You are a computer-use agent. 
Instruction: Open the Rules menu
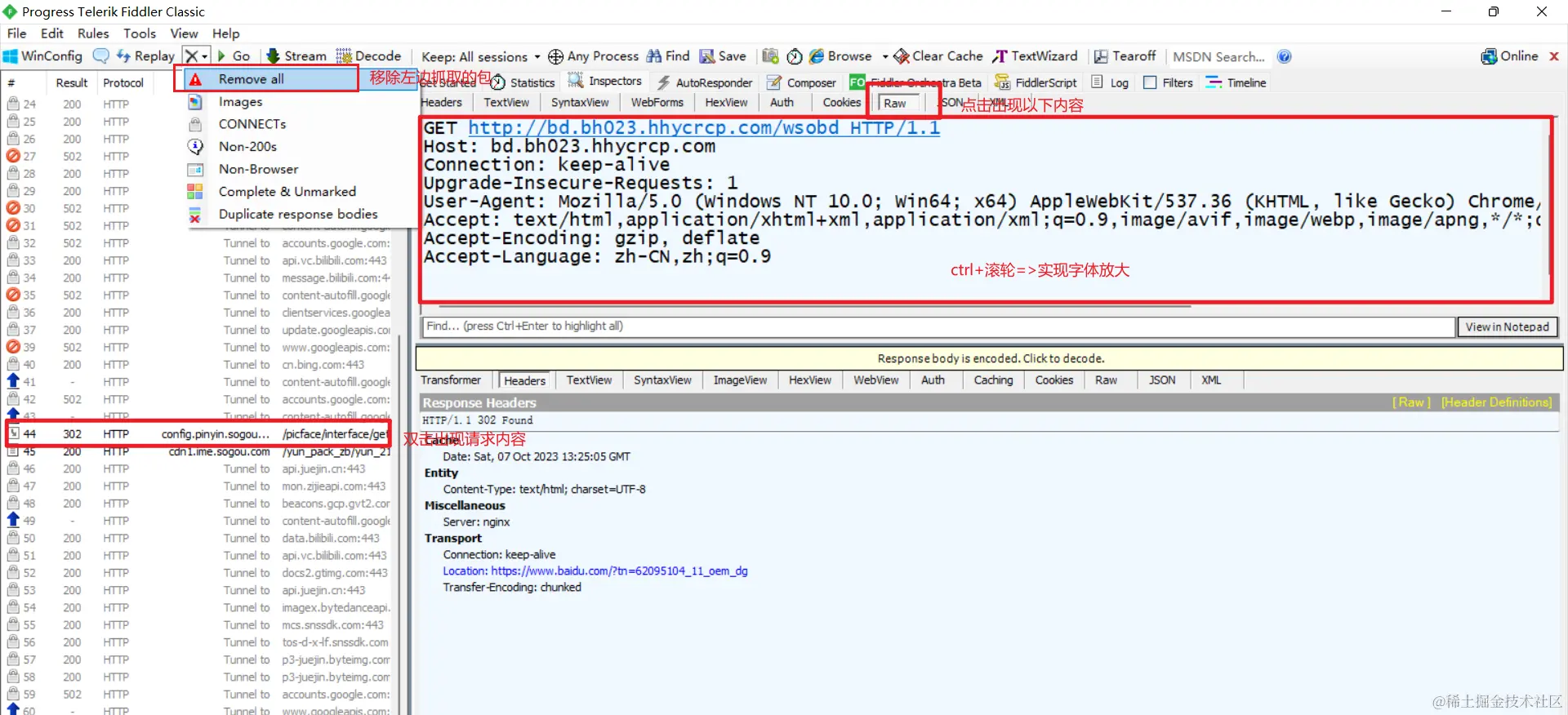tap(93, 33)
